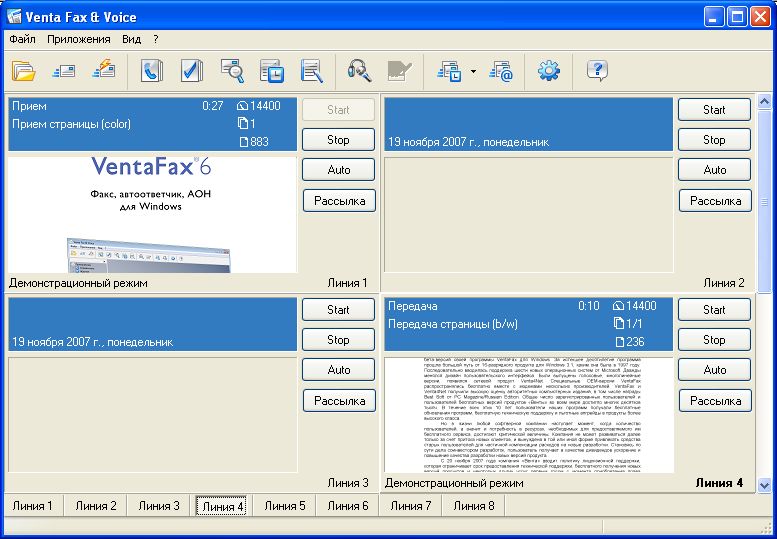
Task: Click Stop on Линия 3
Action: [338, 340]
